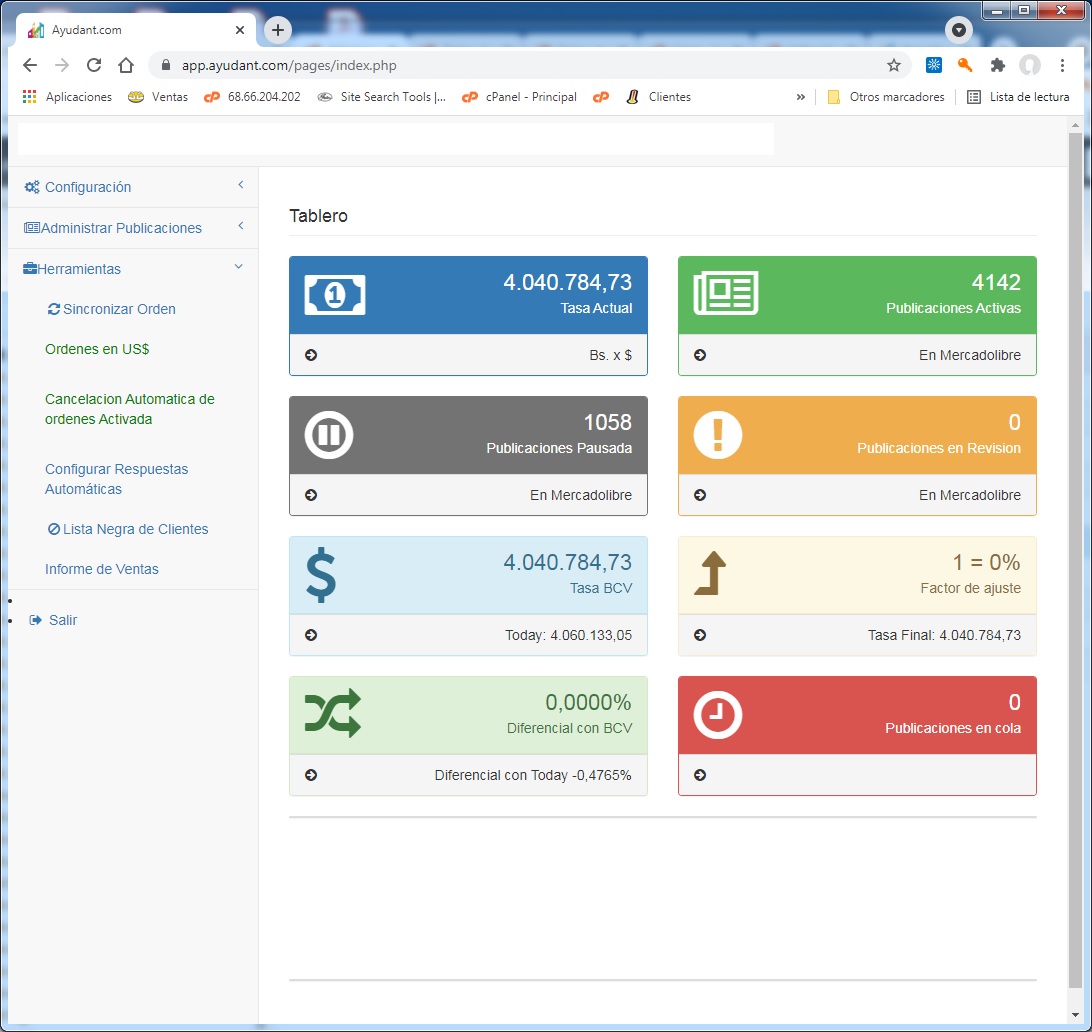Collapse the Herramientas sidebar section
The image size is (1092, 1032).
pyautogui.click(x=79, y=269)
